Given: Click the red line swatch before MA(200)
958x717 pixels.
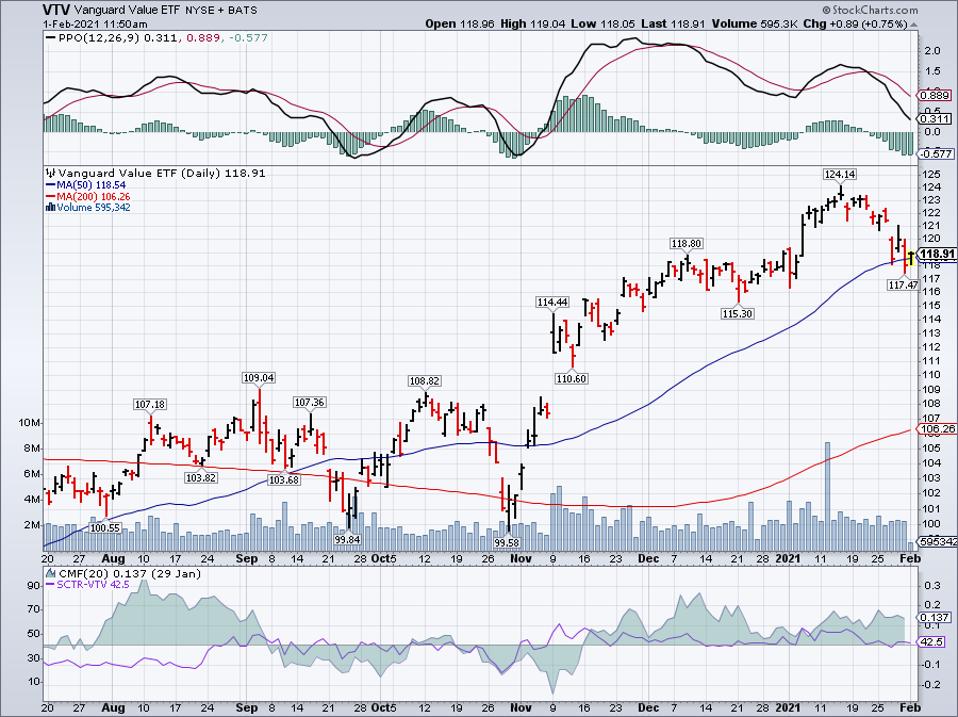Looking at the screenshot, I should [50, 197].
